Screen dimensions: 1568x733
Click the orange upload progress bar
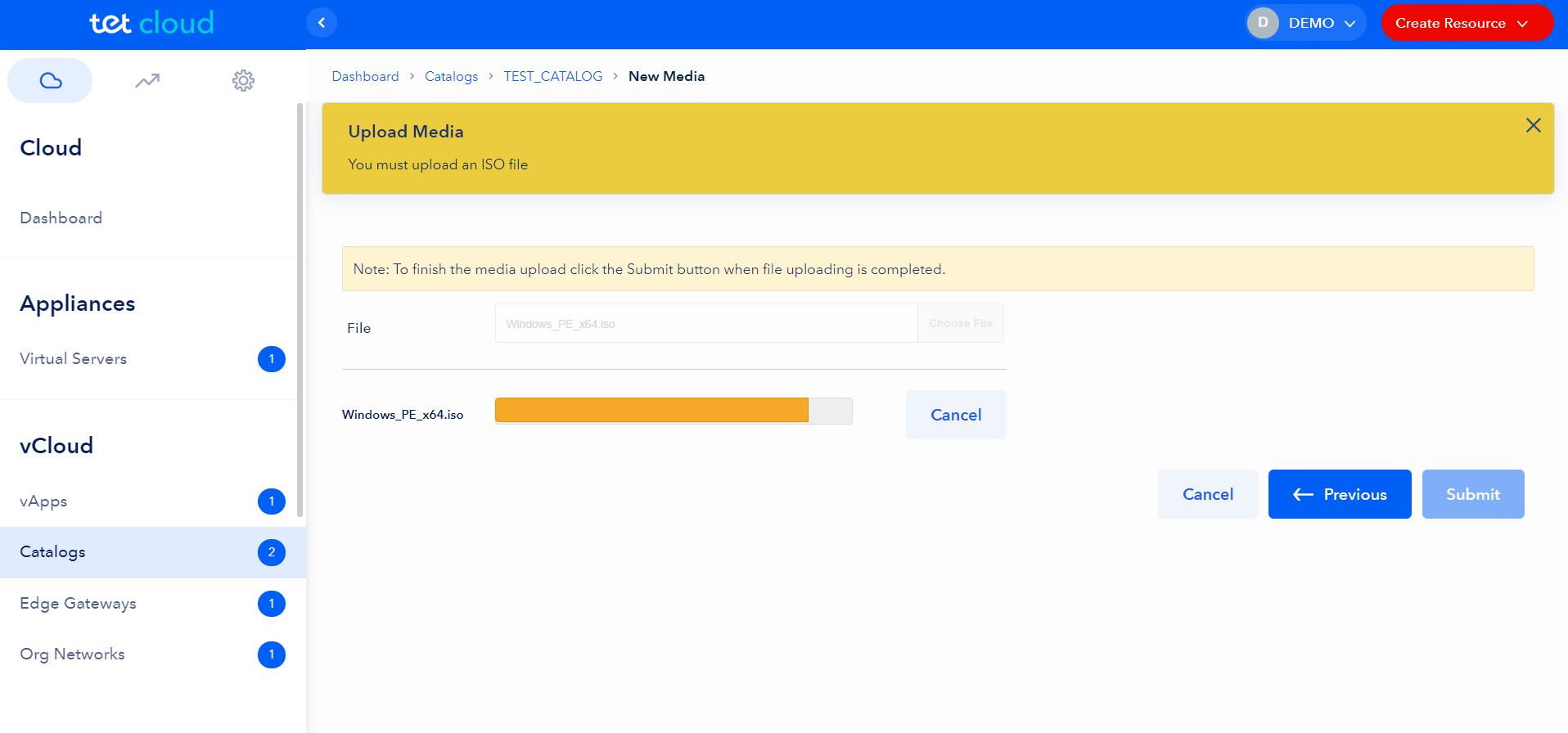(651, 411)
